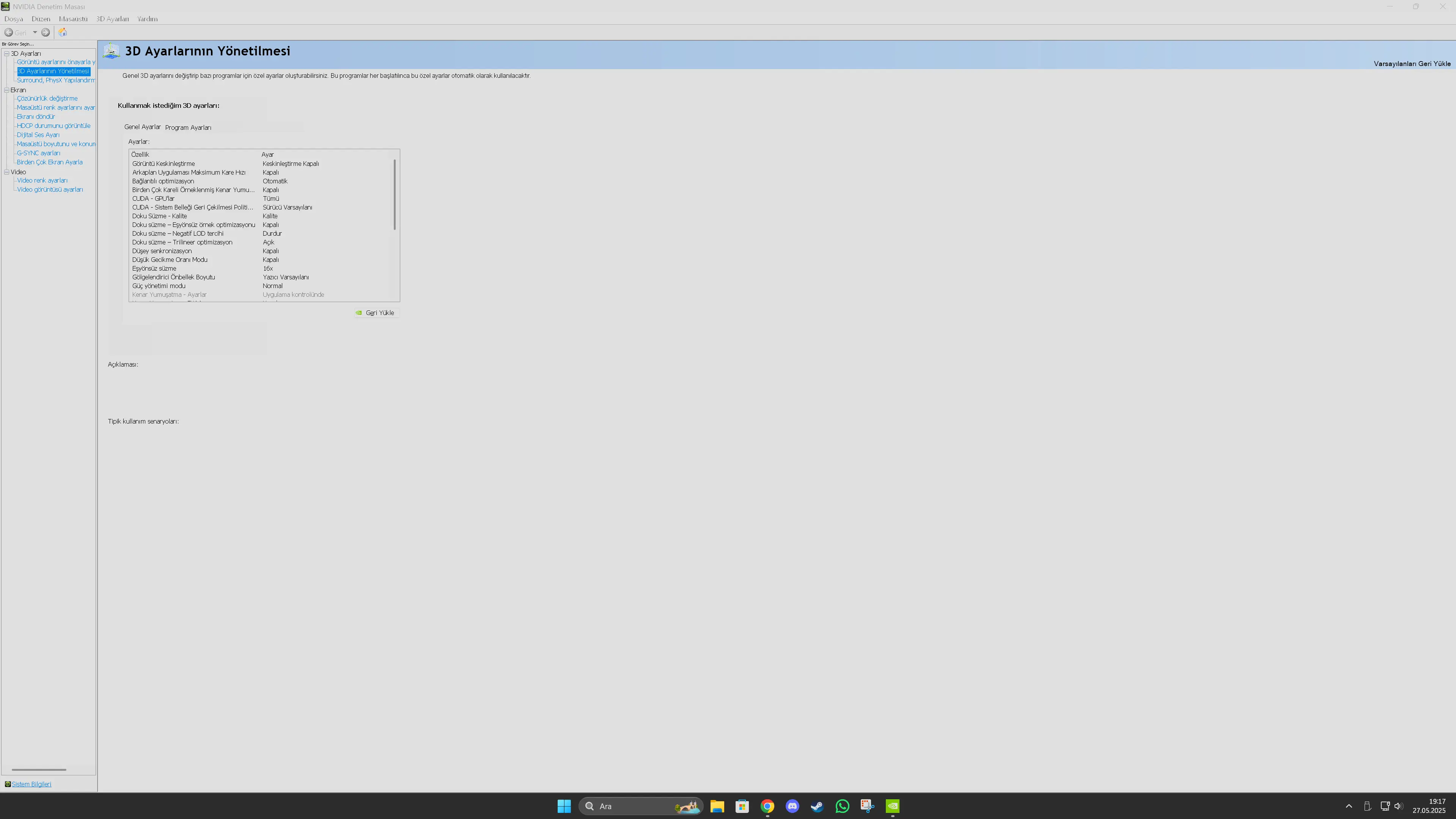Select Çözünürlük değiştirme tree item
1456x819 pixels.
point(47,98)
